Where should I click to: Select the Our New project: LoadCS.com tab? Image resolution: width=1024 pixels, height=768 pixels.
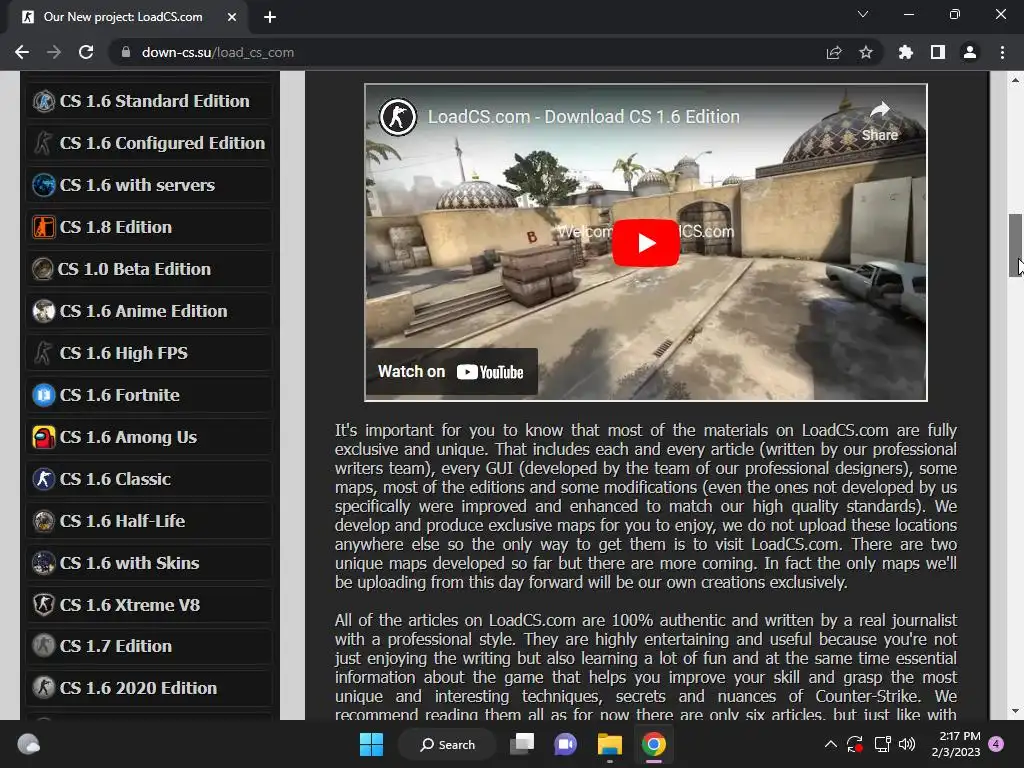[x=123, y=17]
